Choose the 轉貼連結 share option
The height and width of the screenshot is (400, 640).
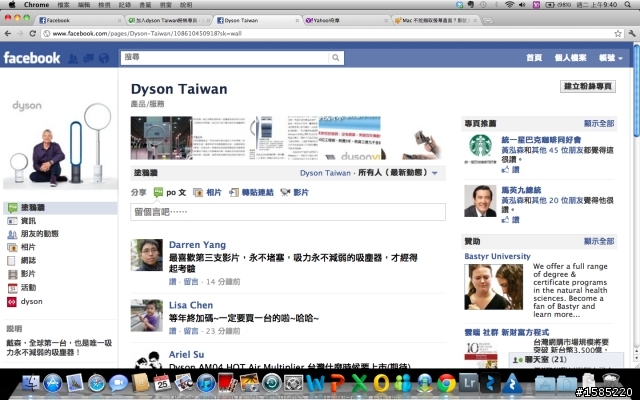251,192
